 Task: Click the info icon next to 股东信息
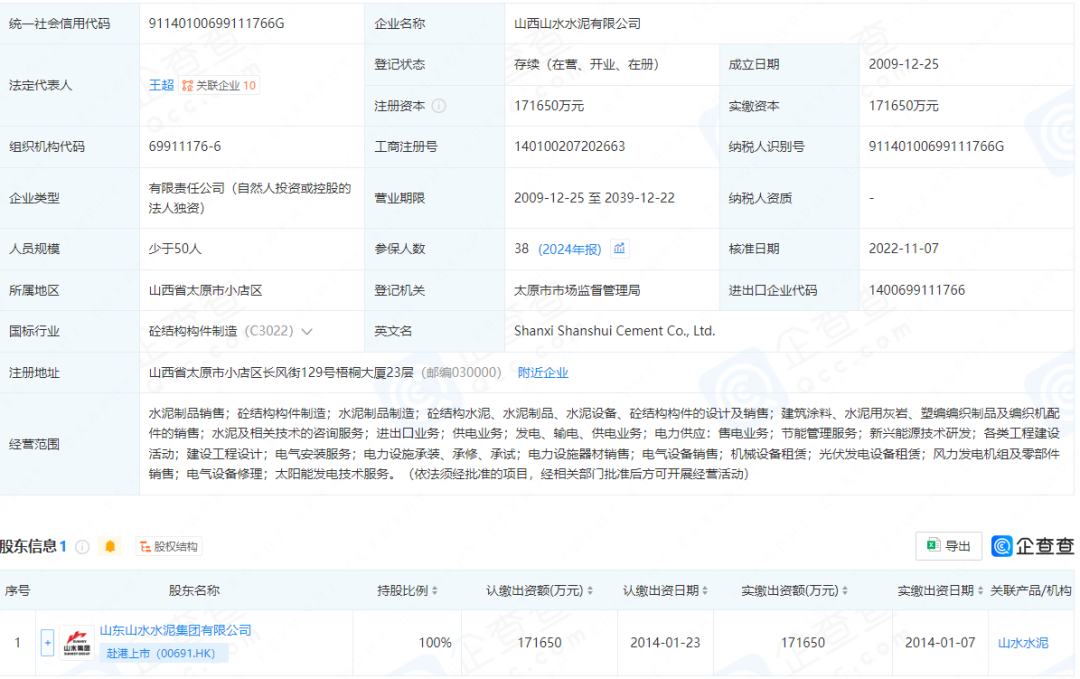point(82,547)
